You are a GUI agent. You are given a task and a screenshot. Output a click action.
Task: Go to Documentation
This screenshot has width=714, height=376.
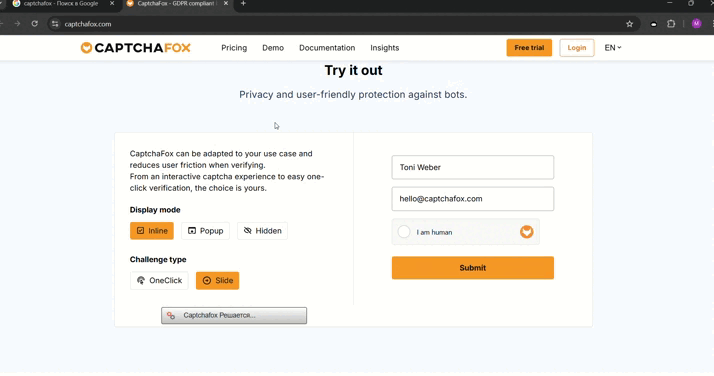coord(327,48)
